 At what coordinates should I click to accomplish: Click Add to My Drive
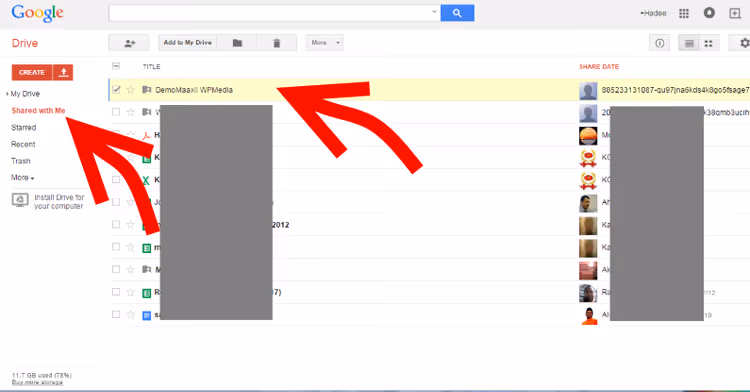[188, 43]
